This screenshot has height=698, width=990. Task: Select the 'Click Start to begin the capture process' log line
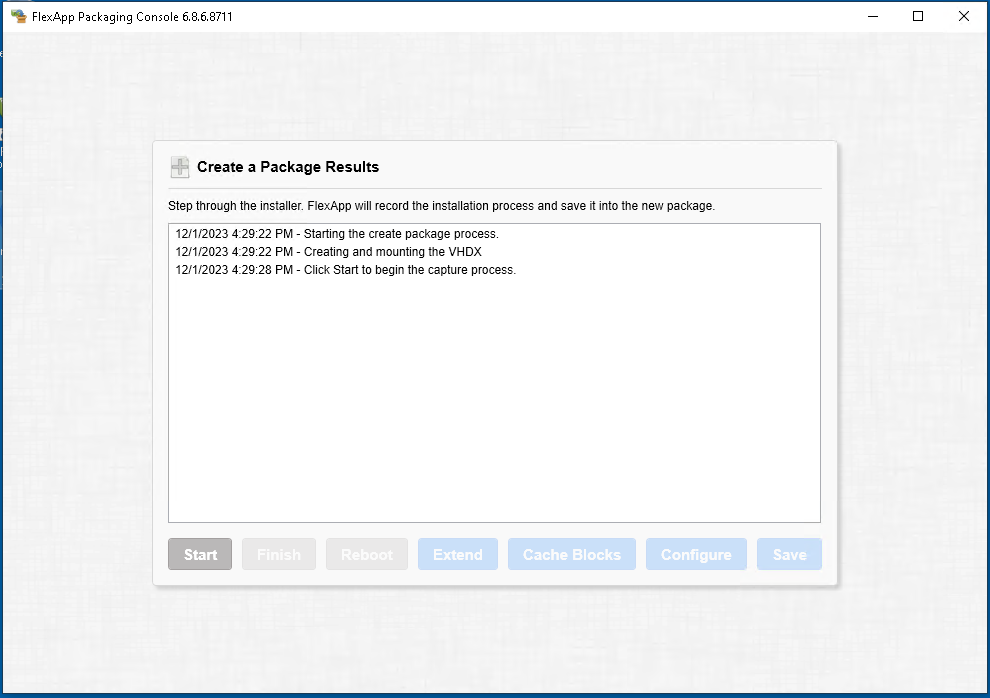coord(346,270)
